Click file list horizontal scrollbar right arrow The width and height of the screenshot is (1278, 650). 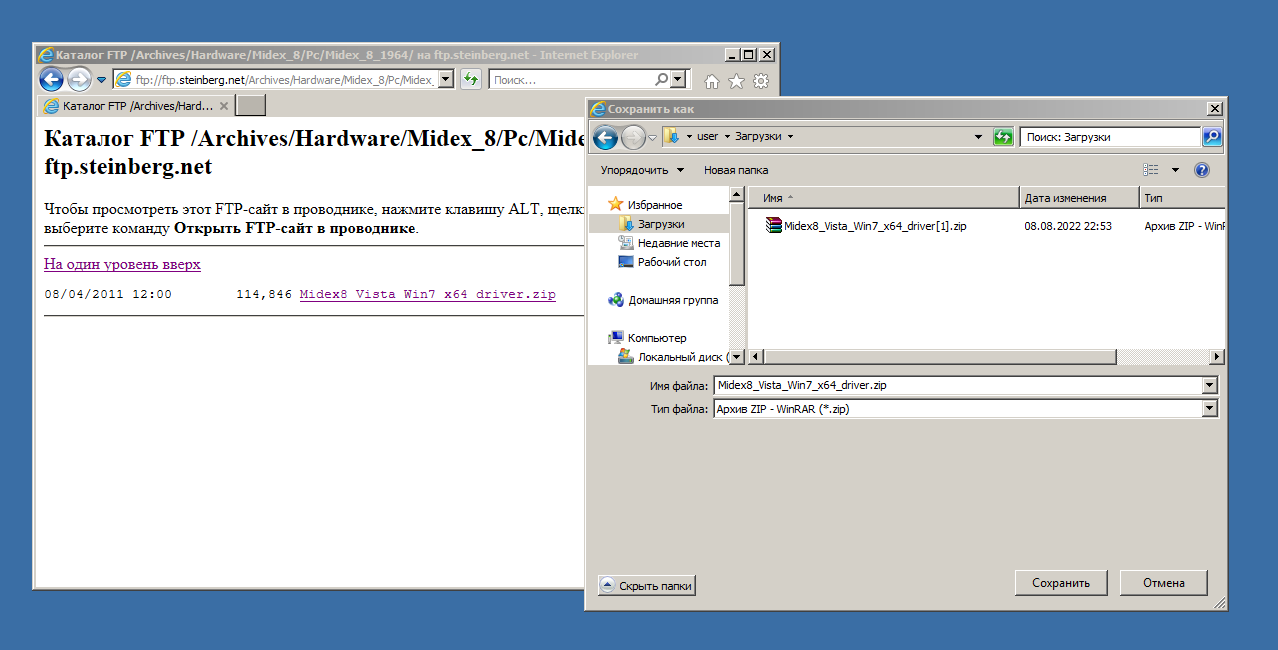pyautogui.click(x=1217, y=357)
